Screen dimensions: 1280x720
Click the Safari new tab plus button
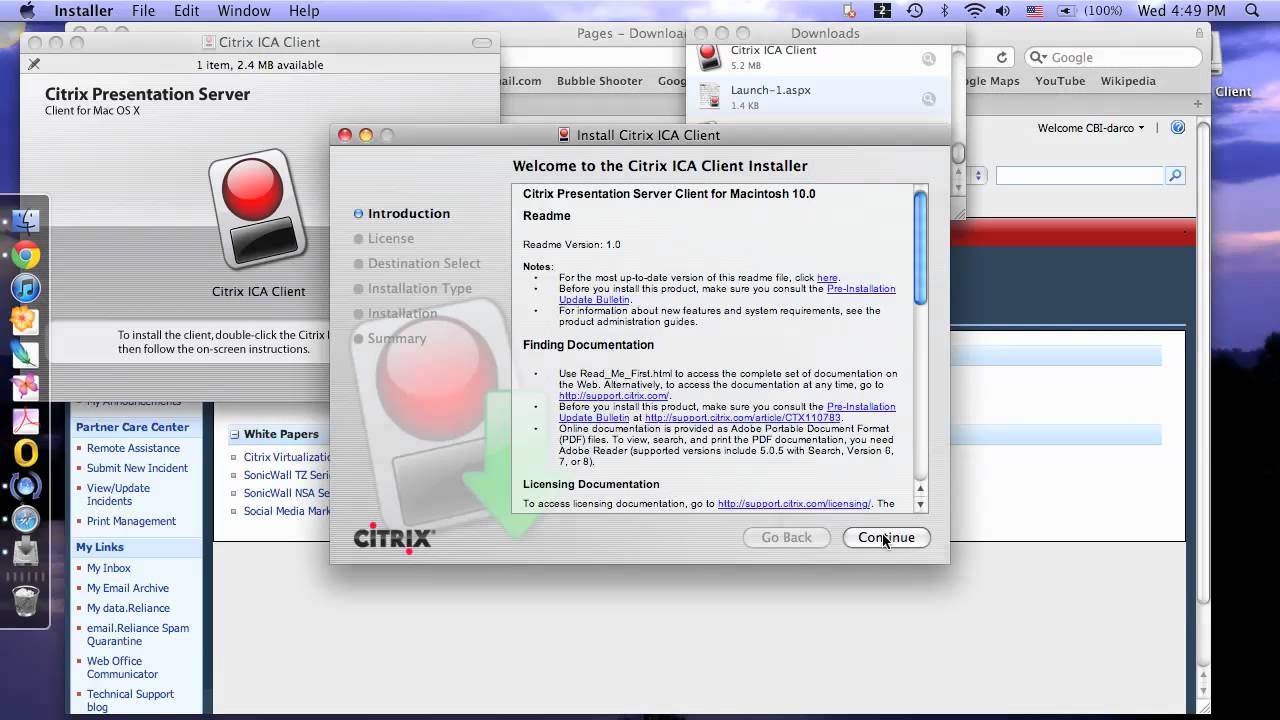click(x=1197, y=103)
